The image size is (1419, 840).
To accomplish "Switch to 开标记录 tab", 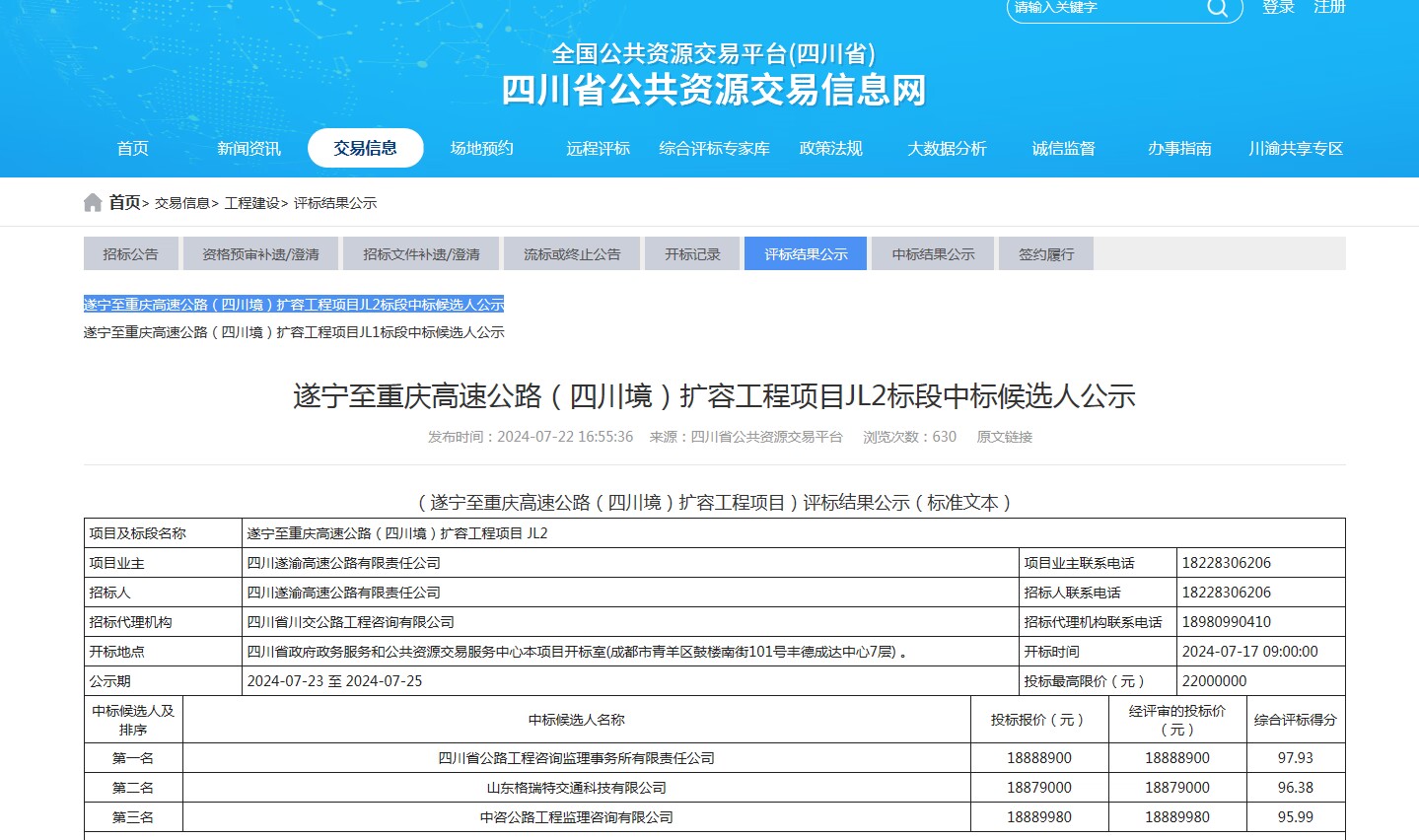I will 692,253.
